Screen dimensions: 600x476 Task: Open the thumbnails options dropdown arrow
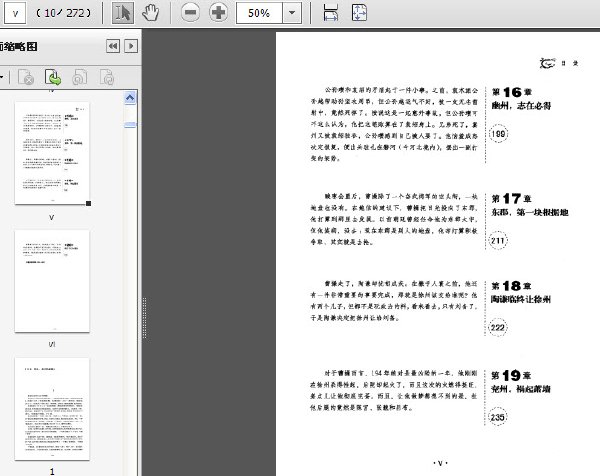click(2, 77)
